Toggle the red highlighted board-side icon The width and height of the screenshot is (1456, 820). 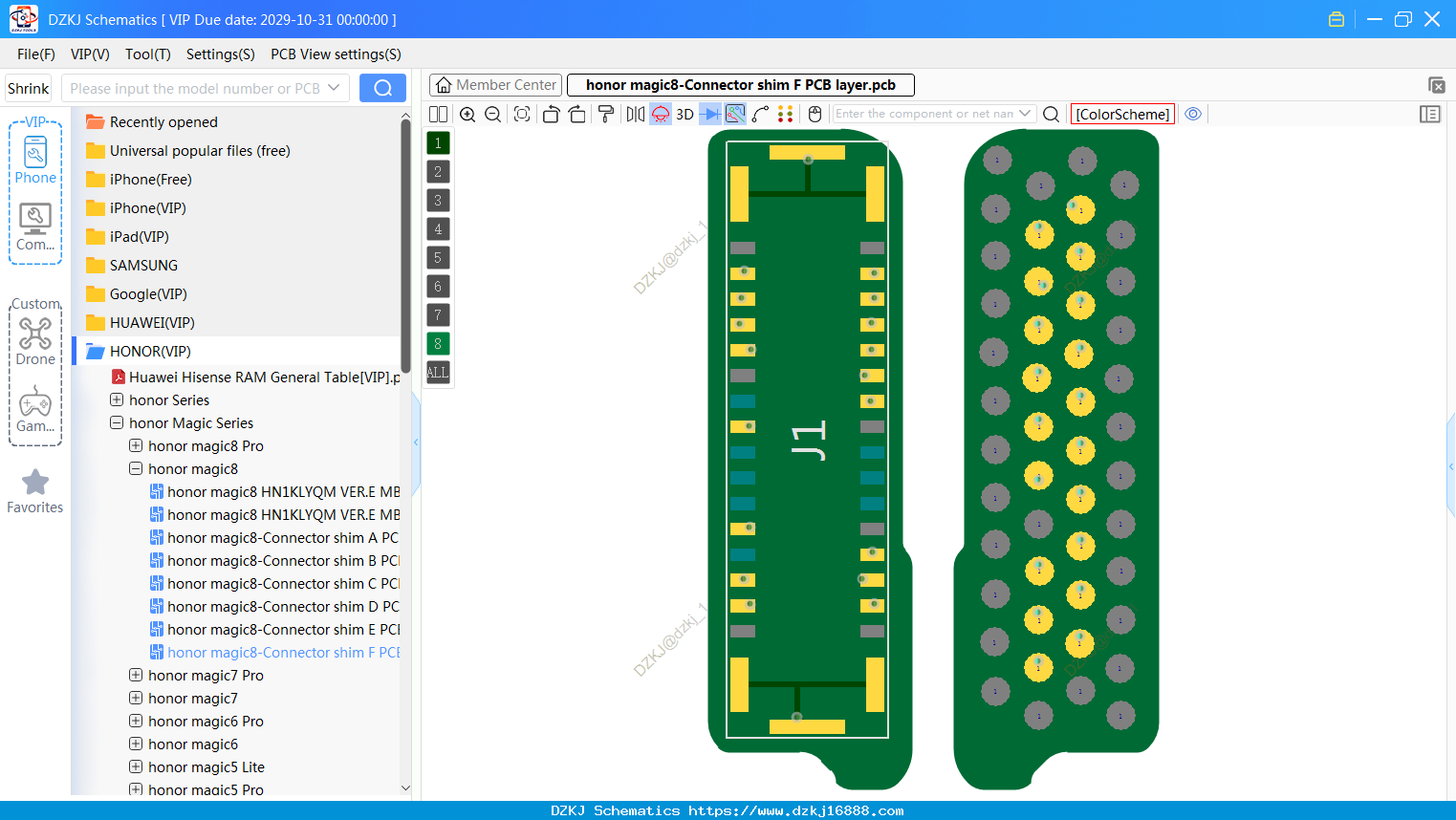tap(661, 114)
